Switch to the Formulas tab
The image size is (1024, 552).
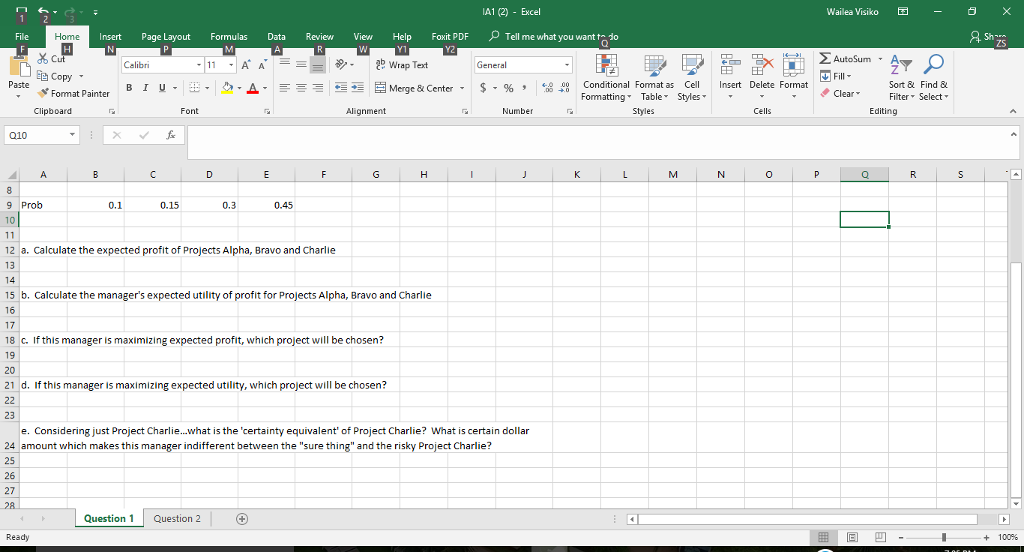229,37
